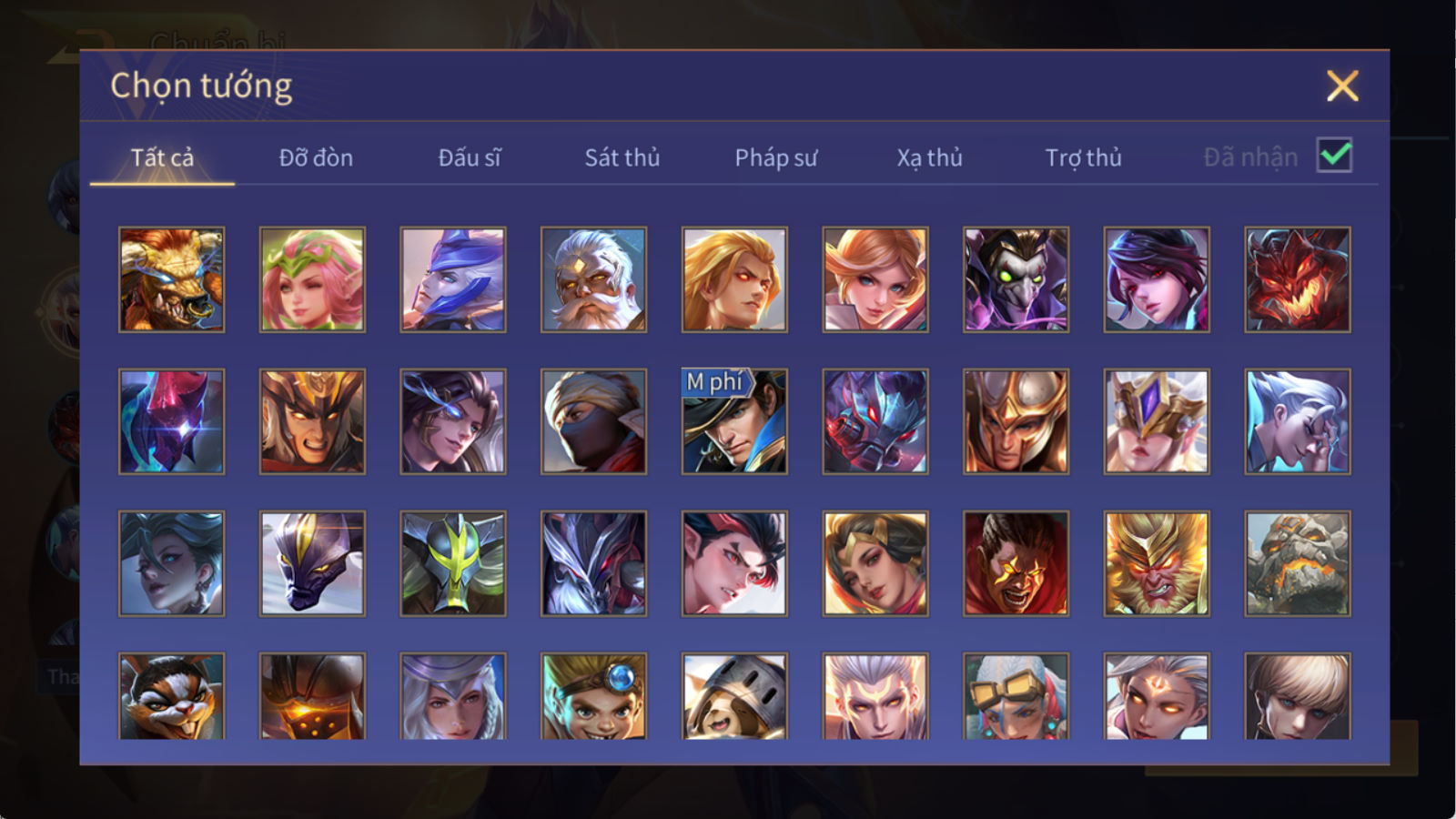Select the raccoon hero portrait
Viewport: 1456px width, 819px height.
[x=171, y=696]
